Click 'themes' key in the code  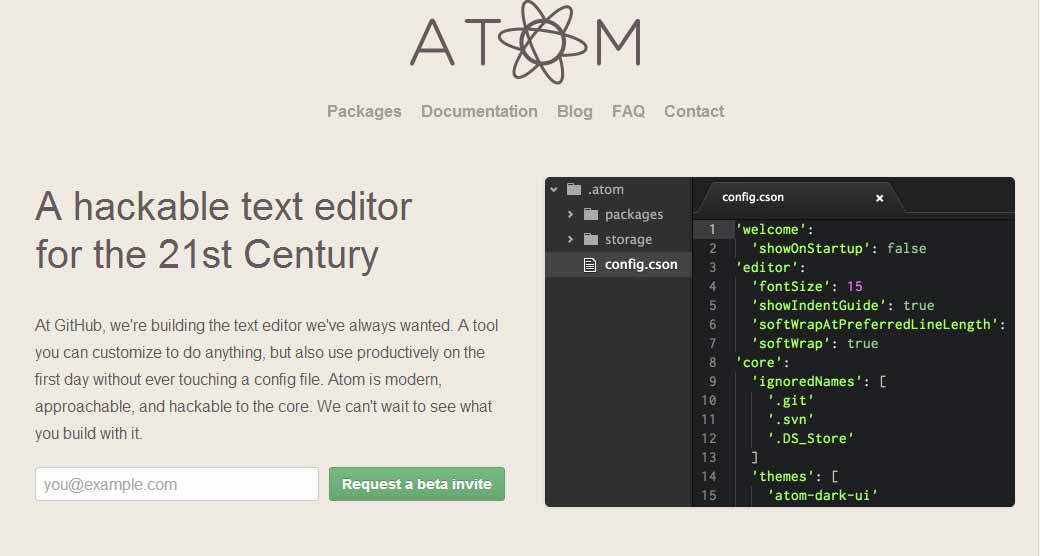(782, 476)
